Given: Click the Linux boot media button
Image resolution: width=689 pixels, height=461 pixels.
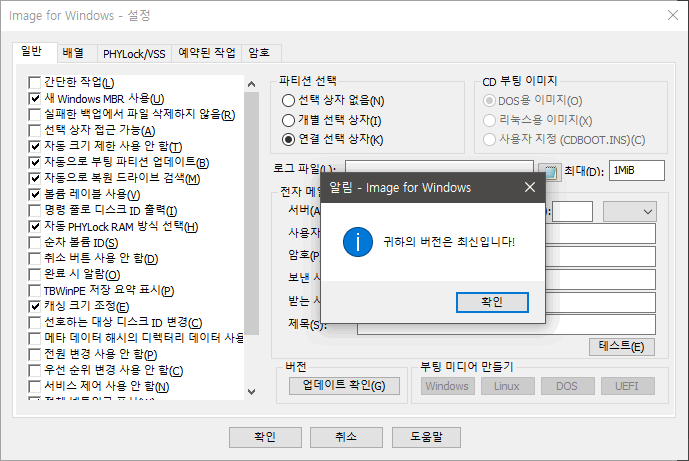Looking at the screenshot, I should pyautogui.click(x=508, y=386).
